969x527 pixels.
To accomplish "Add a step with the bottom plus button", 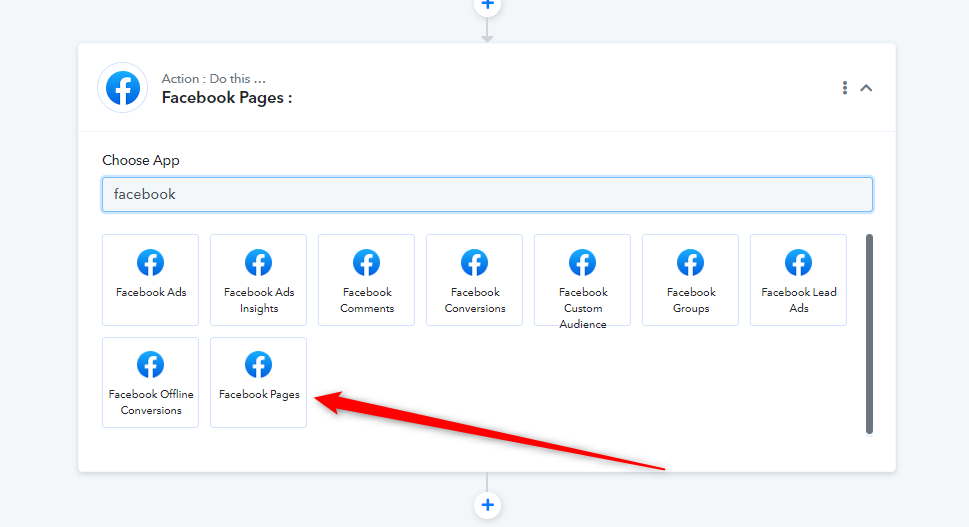I will 488,505.
